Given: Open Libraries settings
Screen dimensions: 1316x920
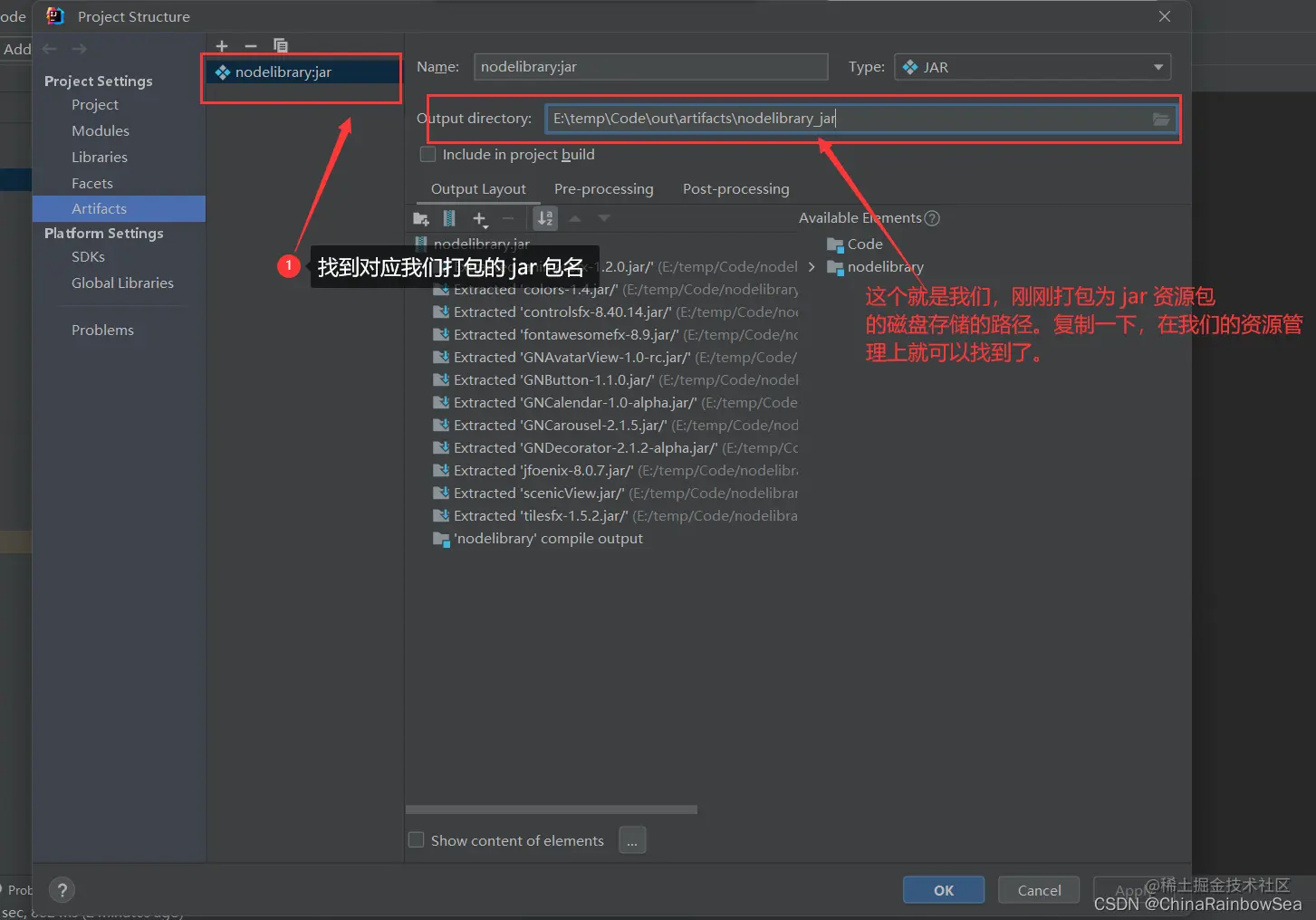Looking at the screenshot, I should point(100,158).
